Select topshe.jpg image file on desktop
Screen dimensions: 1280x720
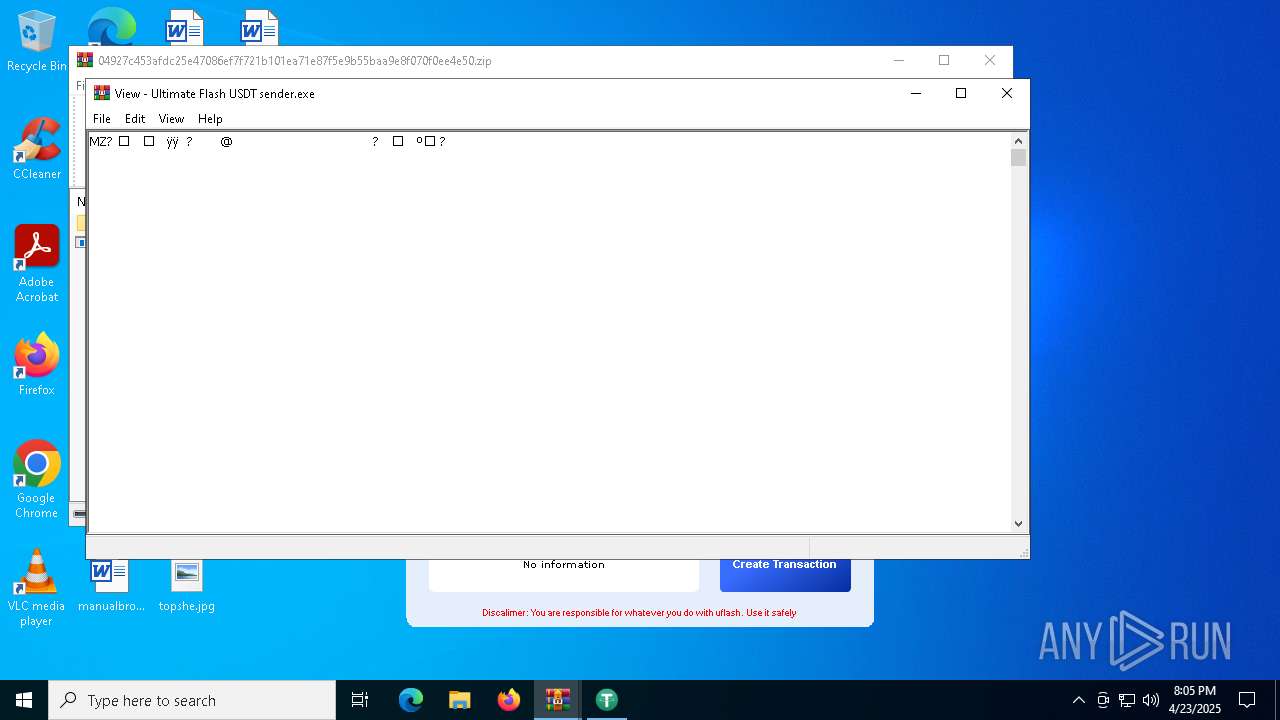click(x=187, y=586)
